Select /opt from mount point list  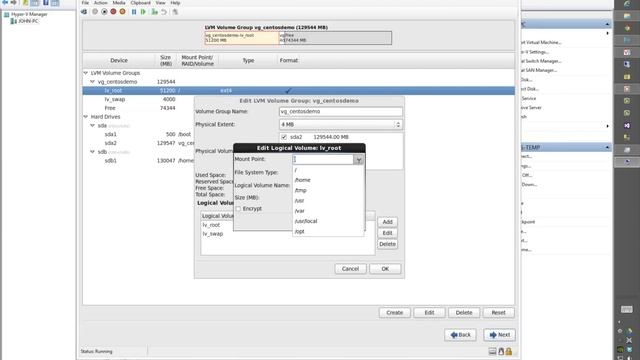tap(328, 231)
